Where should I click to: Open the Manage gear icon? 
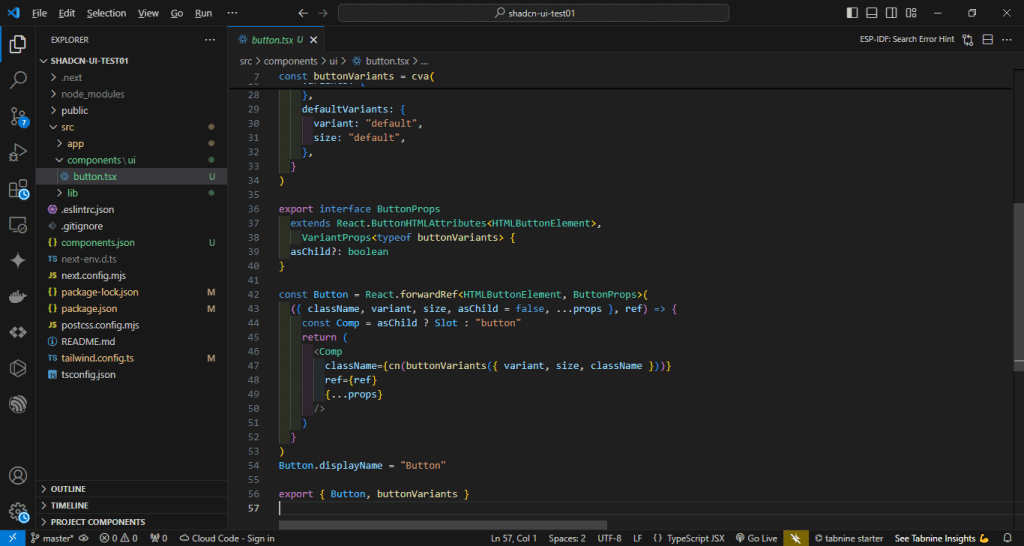pyautogui.click(x=18, y=511)
